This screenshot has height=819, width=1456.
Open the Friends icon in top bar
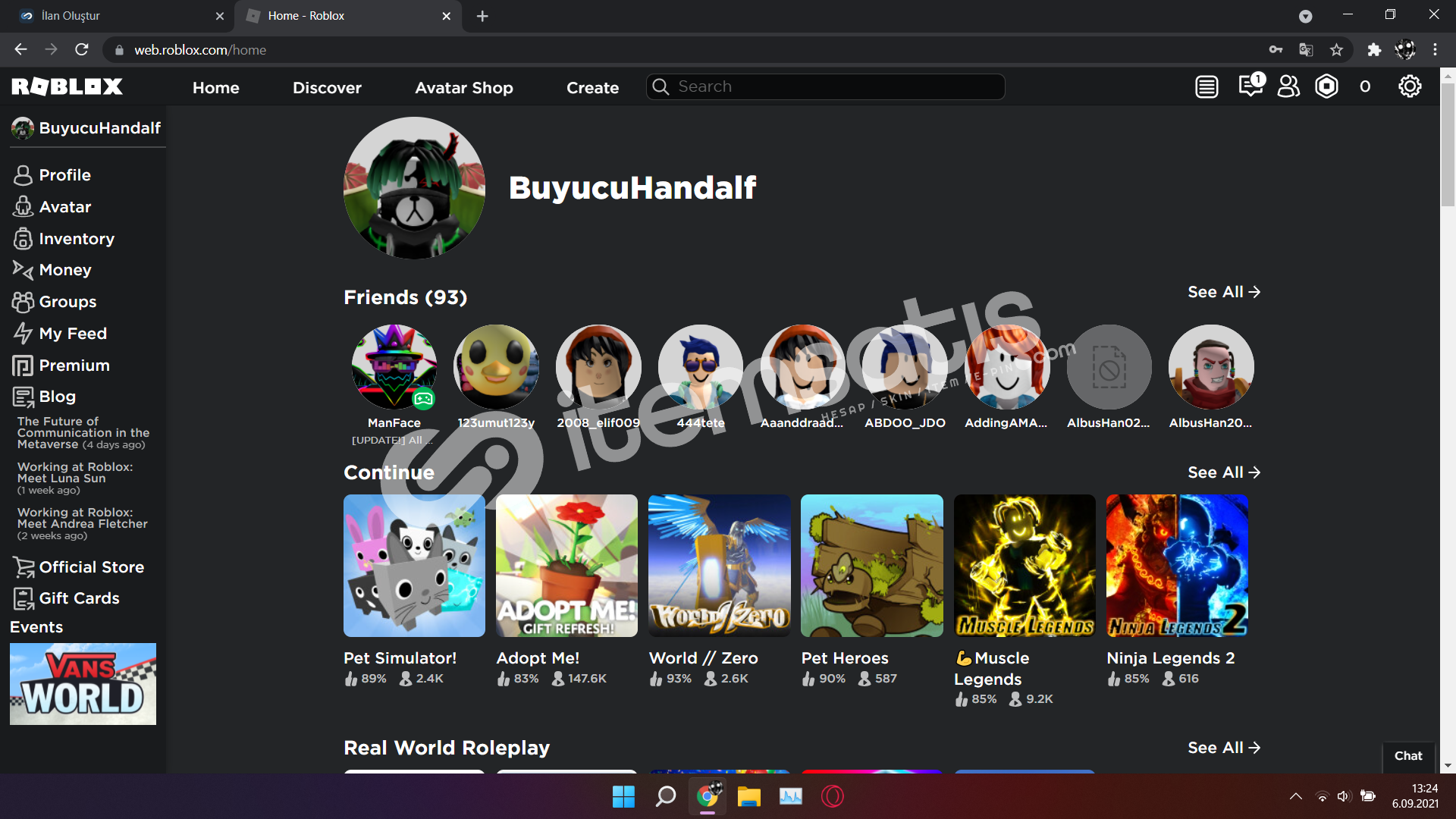1288,87
